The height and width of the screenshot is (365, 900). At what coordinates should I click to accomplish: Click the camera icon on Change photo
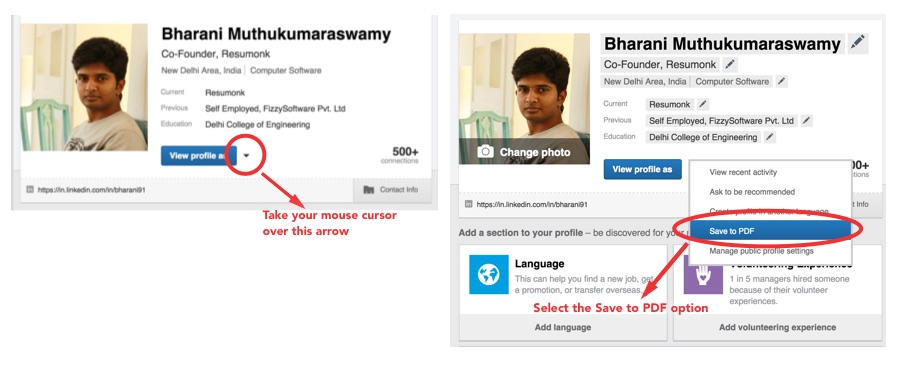tap(486, 152)
